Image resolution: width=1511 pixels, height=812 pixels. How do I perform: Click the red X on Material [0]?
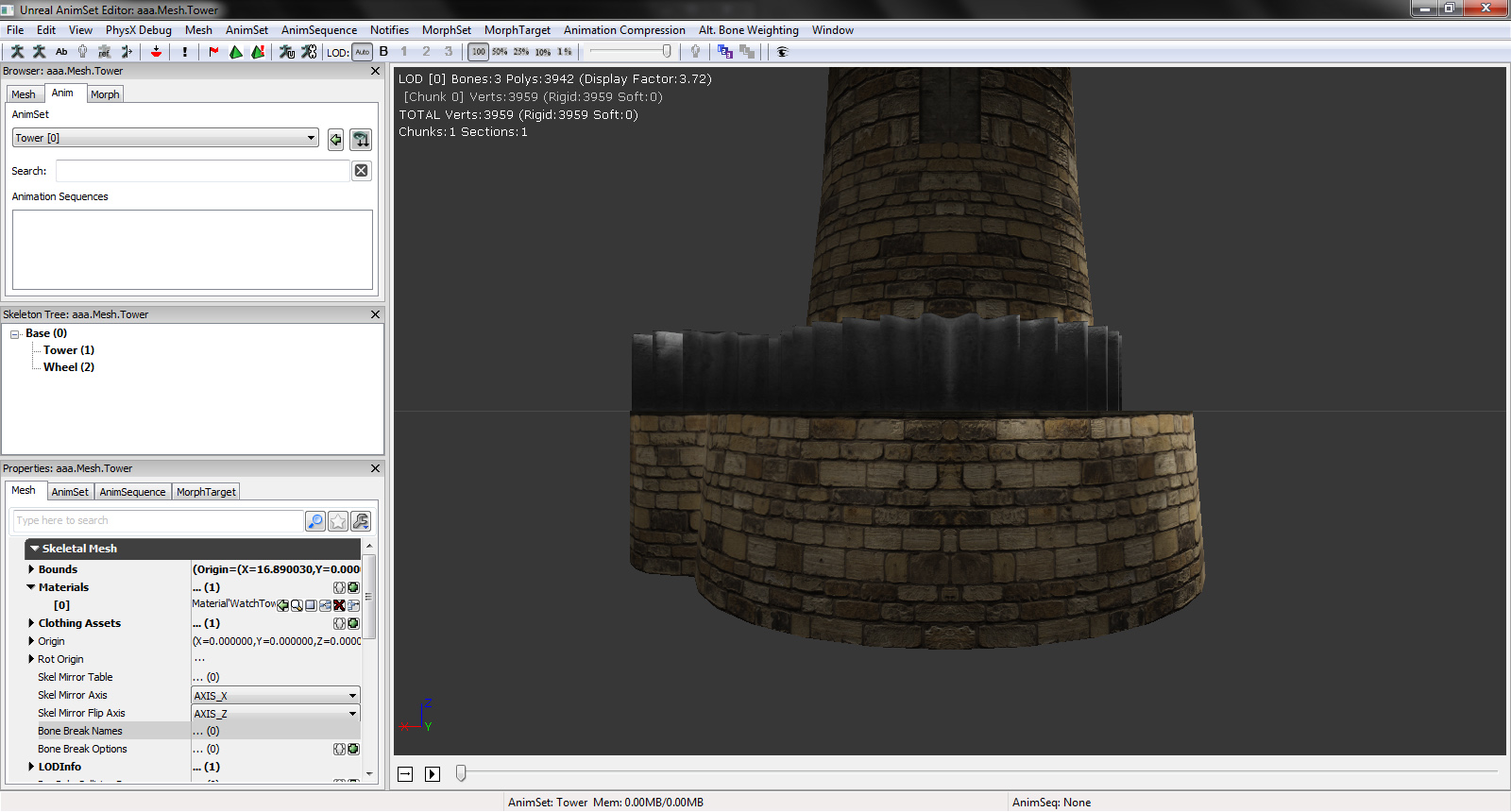pyautogui.click(x=339, y=605)
